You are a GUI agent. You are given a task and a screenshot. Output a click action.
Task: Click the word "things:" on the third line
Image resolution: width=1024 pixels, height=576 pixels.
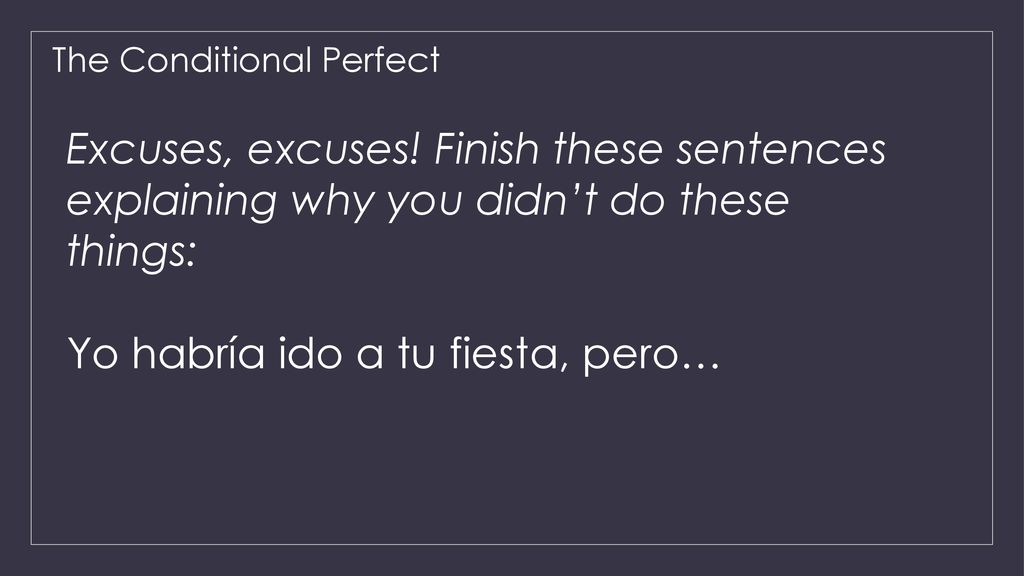point(131,251)
